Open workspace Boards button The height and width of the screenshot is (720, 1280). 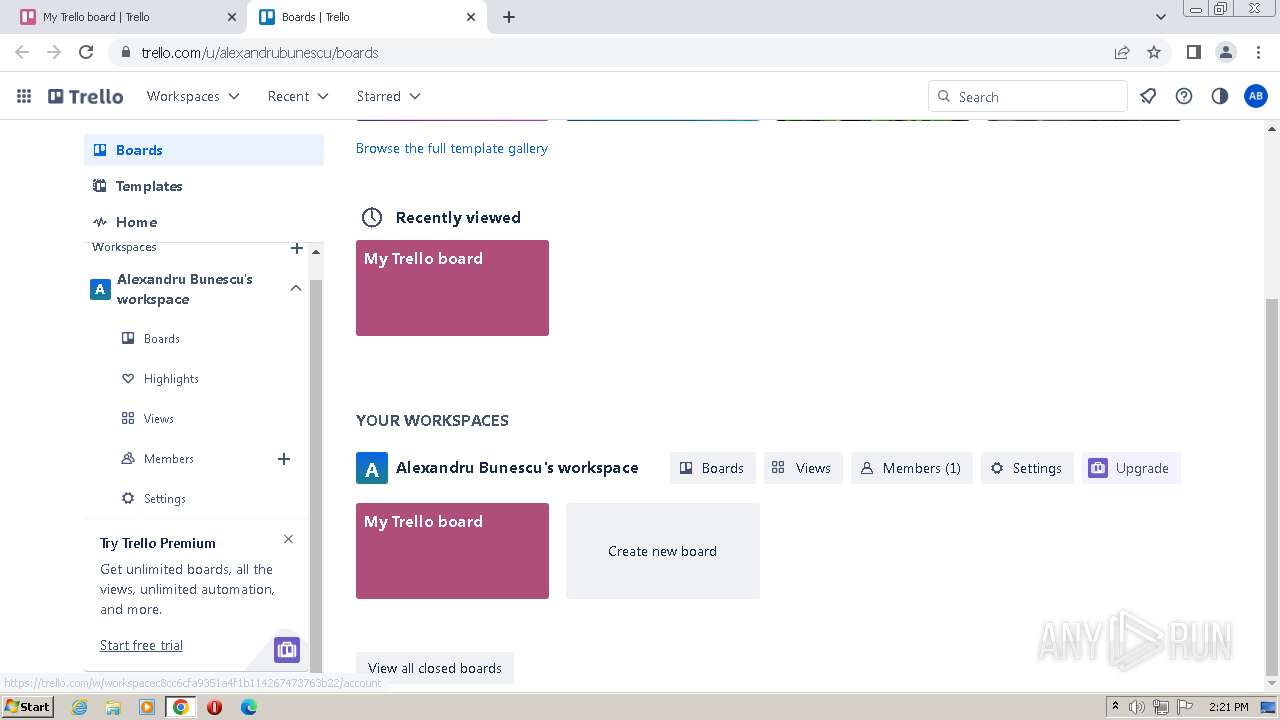click(x=713, y=468)
